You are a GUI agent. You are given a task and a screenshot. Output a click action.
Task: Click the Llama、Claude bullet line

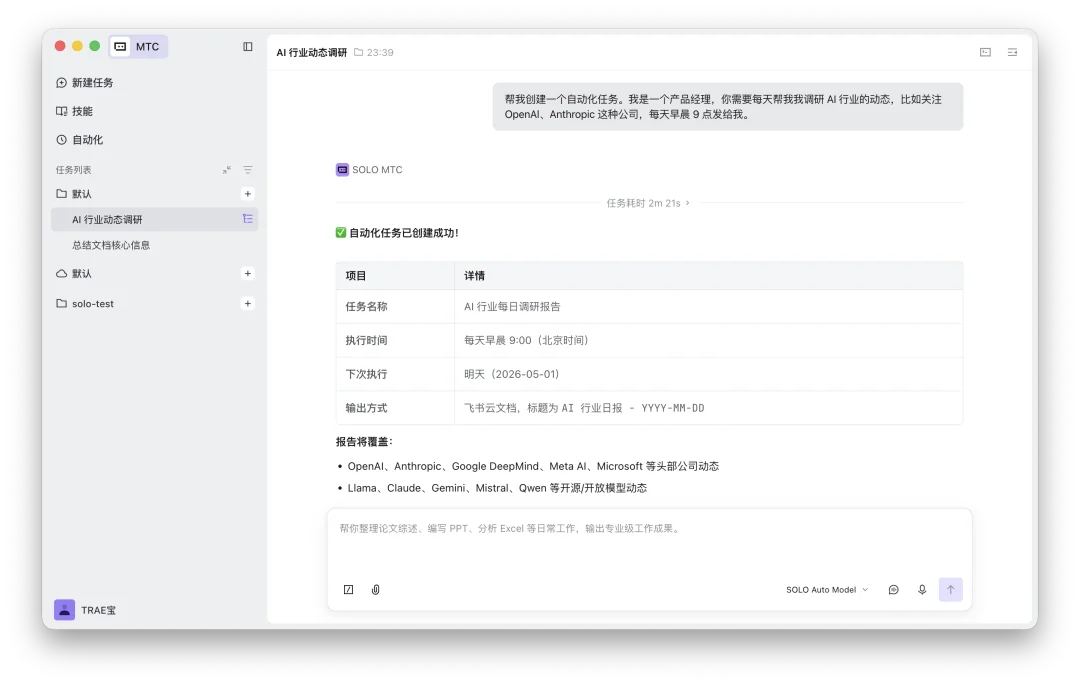point(497,488)
